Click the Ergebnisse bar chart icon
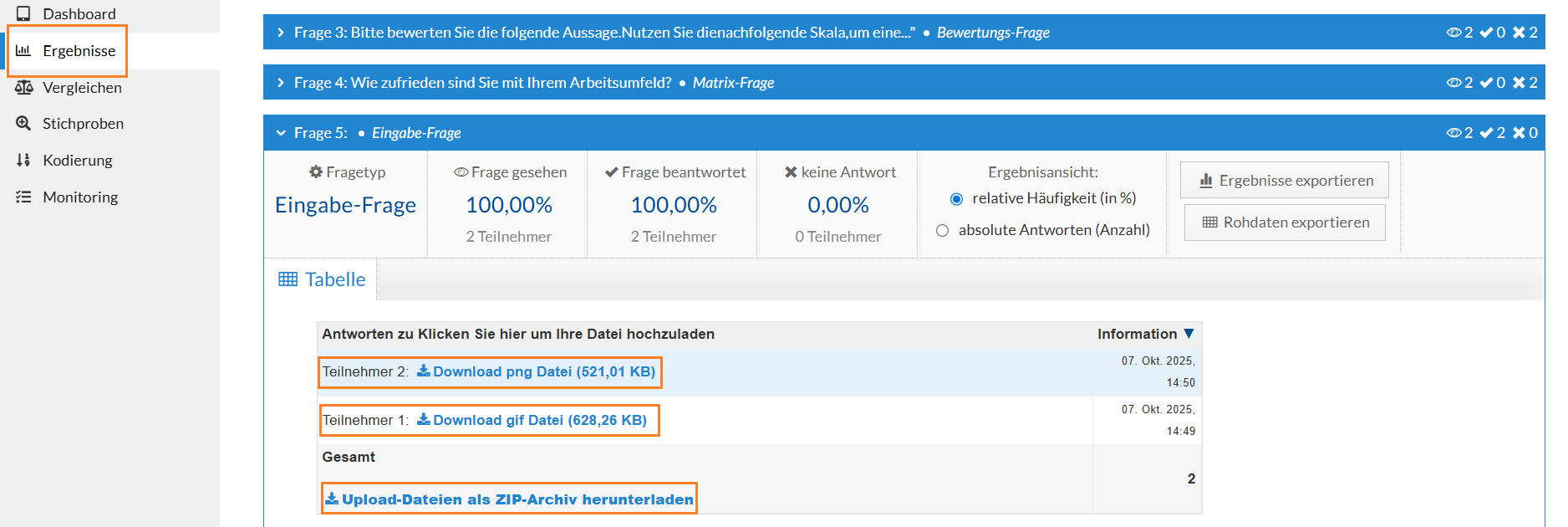1568x527 pixels. [x=23, y=50]
